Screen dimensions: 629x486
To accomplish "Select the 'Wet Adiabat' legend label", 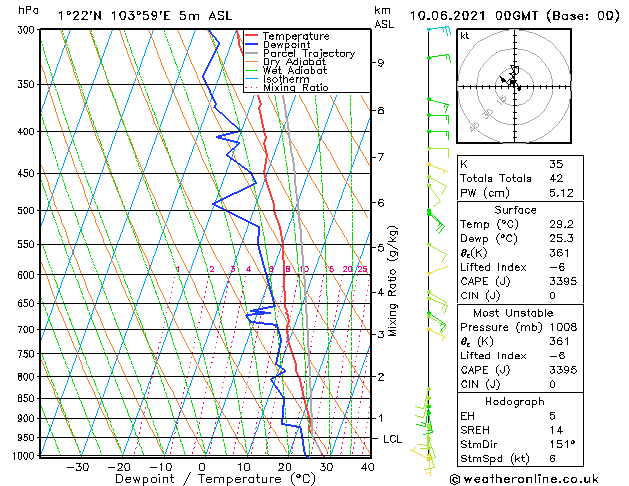I will coord(295,71).
